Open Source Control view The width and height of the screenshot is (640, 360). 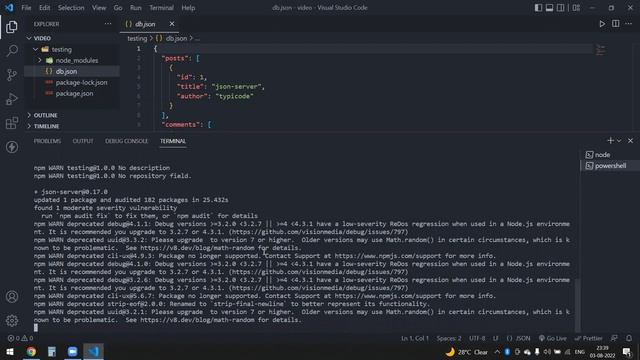pyautogui.click(x=12, y=75)
